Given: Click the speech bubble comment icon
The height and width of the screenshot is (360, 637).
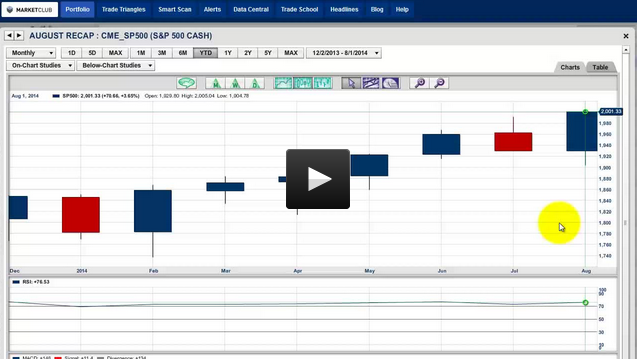Looking at the screenshot, I should click(186, 83).
